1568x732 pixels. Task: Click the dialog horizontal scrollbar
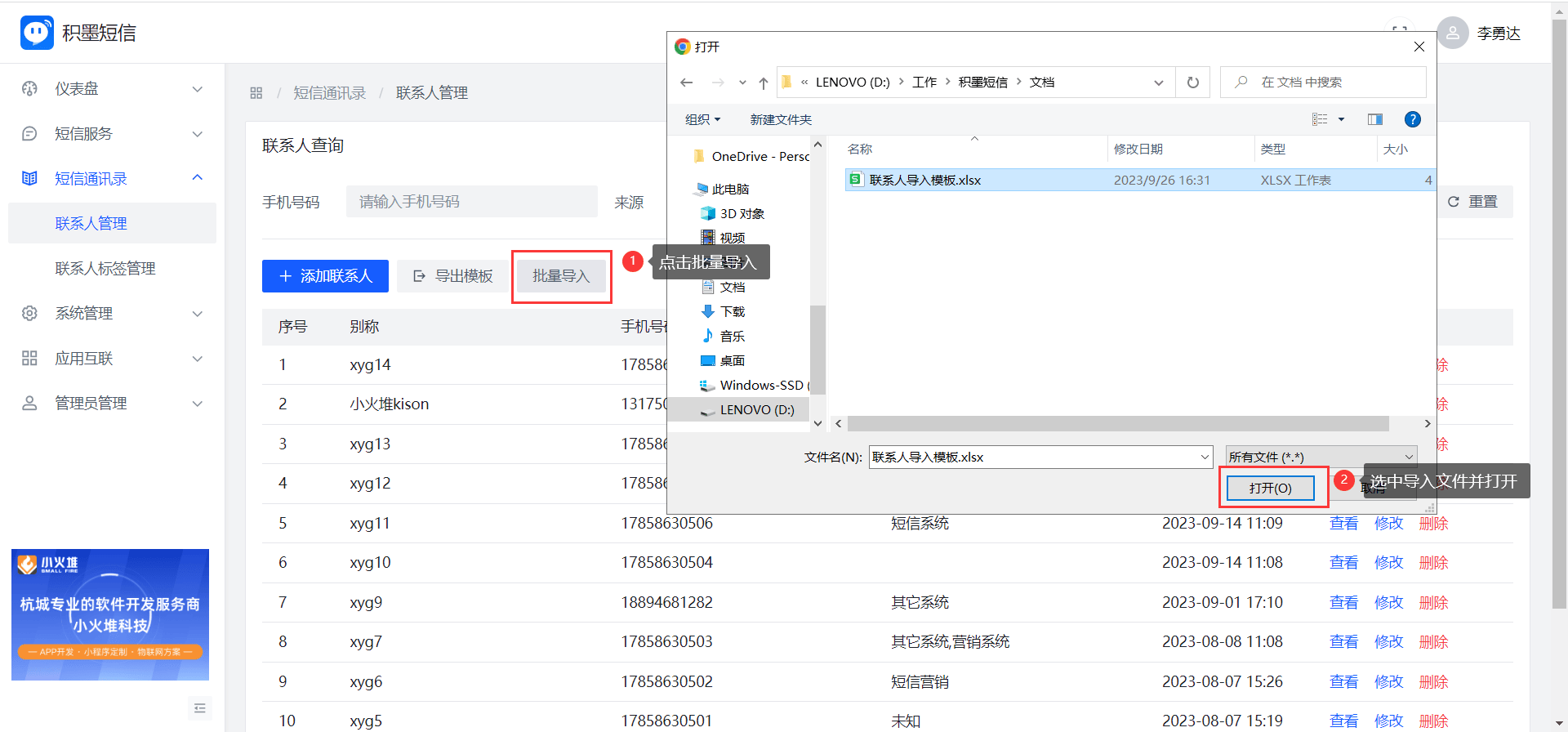coord(1117,423)
